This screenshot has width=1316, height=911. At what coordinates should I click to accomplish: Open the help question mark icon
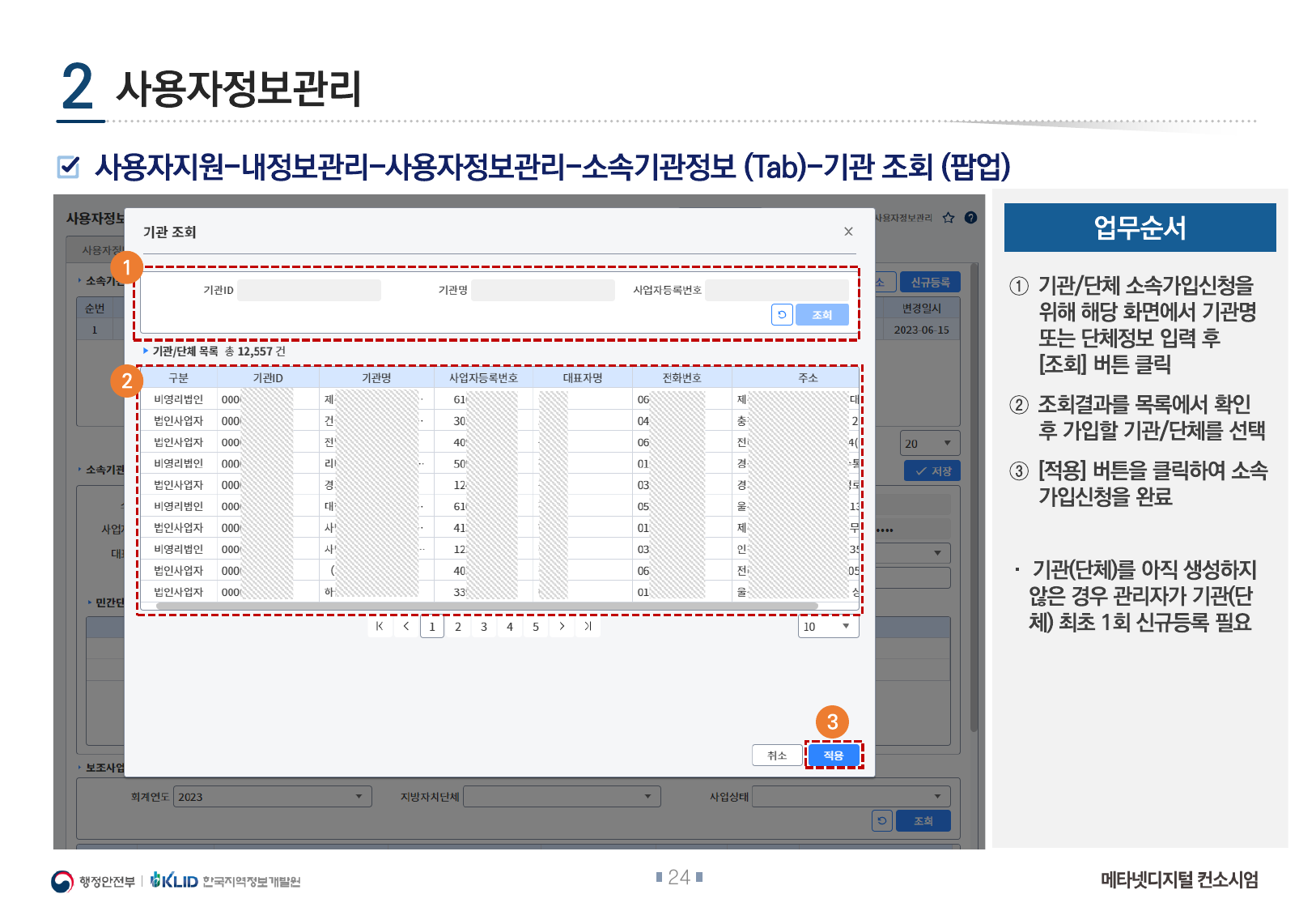click(x=971, y=218)
